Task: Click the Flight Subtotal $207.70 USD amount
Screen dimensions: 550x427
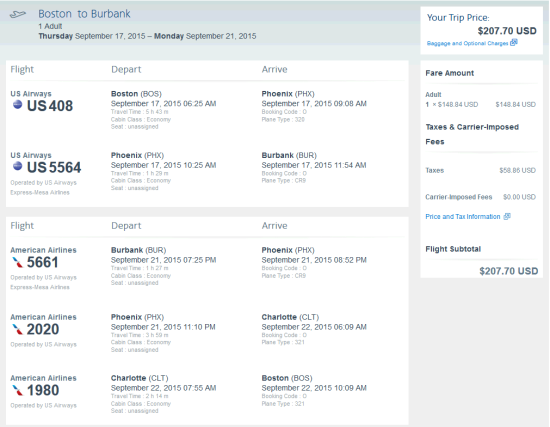Action: tap(509, 271)
